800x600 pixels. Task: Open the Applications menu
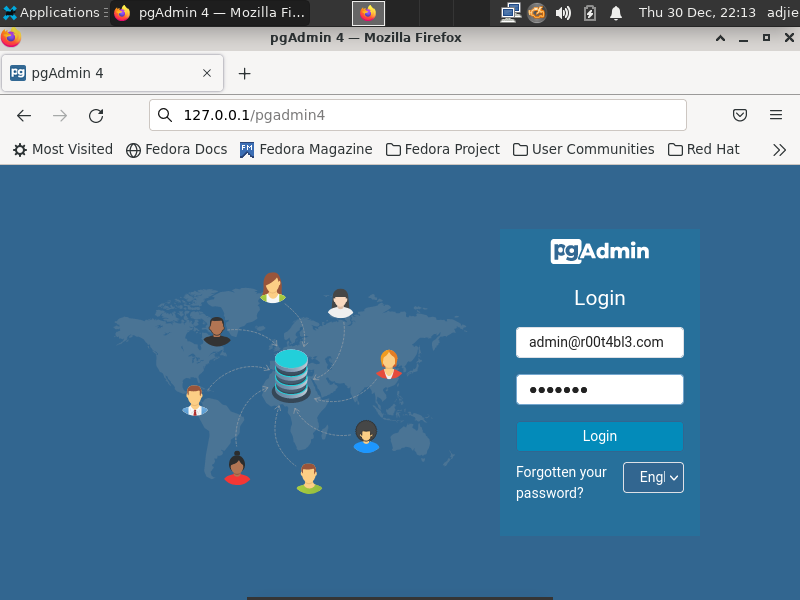(x=54, y=13)
